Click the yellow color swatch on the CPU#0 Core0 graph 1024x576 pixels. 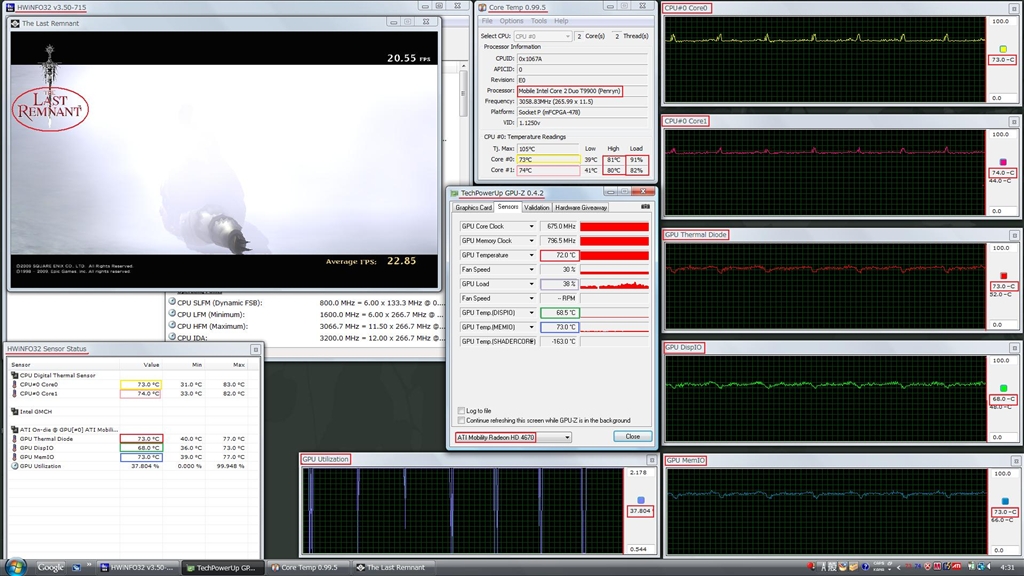coord(1004,48)
